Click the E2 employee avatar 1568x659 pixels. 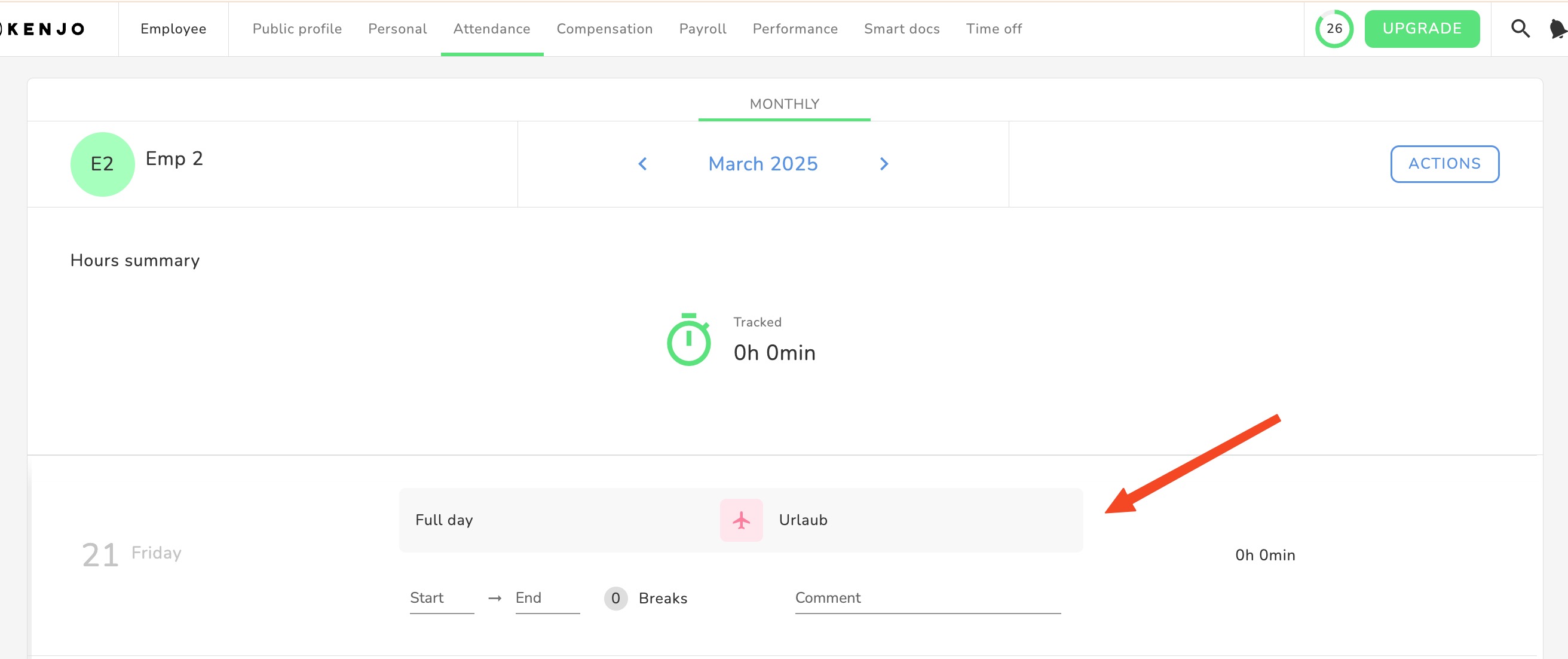(102, 164)
